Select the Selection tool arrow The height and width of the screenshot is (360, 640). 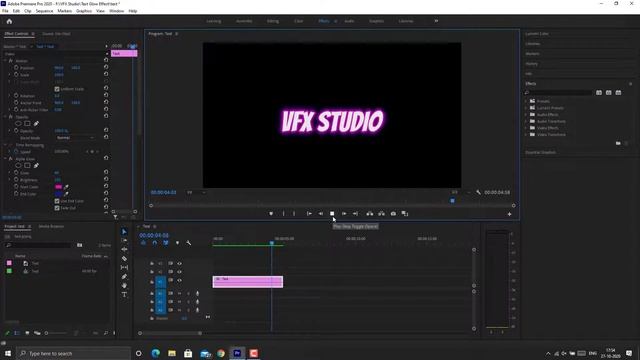point(124,231)
